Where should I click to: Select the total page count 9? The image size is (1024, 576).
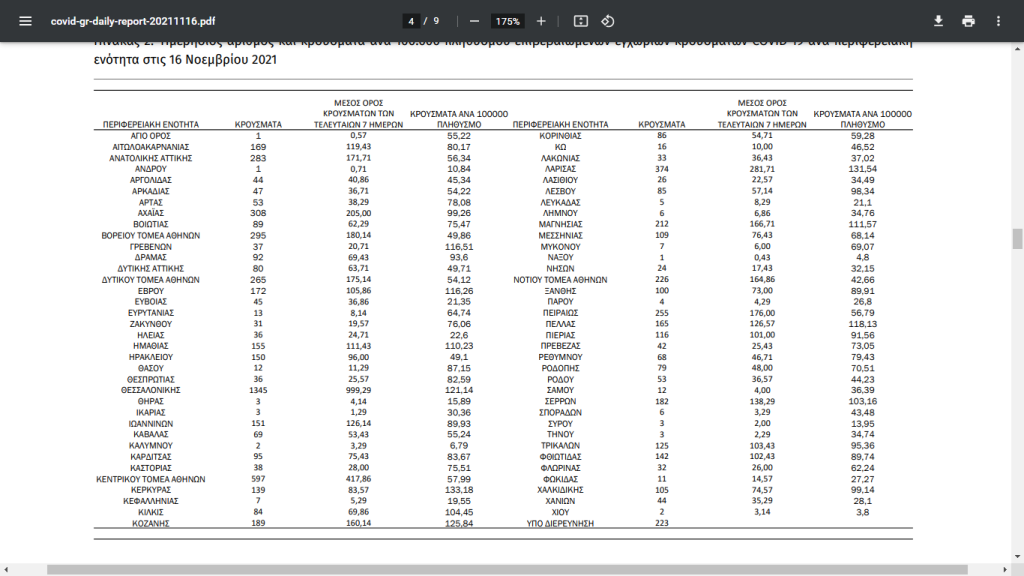point(436,21)
